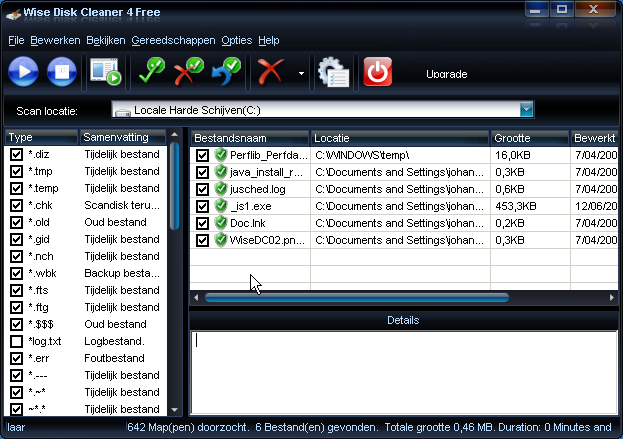
Task: Click the Wise Disk Cleaner title bar icon
Action: point(13,15)
